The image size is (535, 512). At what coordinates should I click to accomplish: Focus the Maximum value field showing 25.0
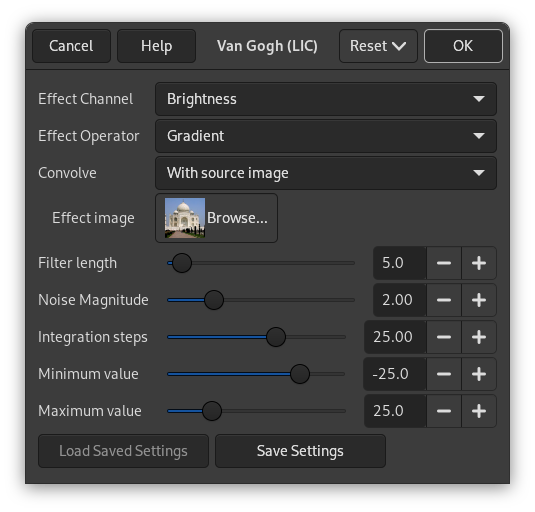click(x=395, y=411)
